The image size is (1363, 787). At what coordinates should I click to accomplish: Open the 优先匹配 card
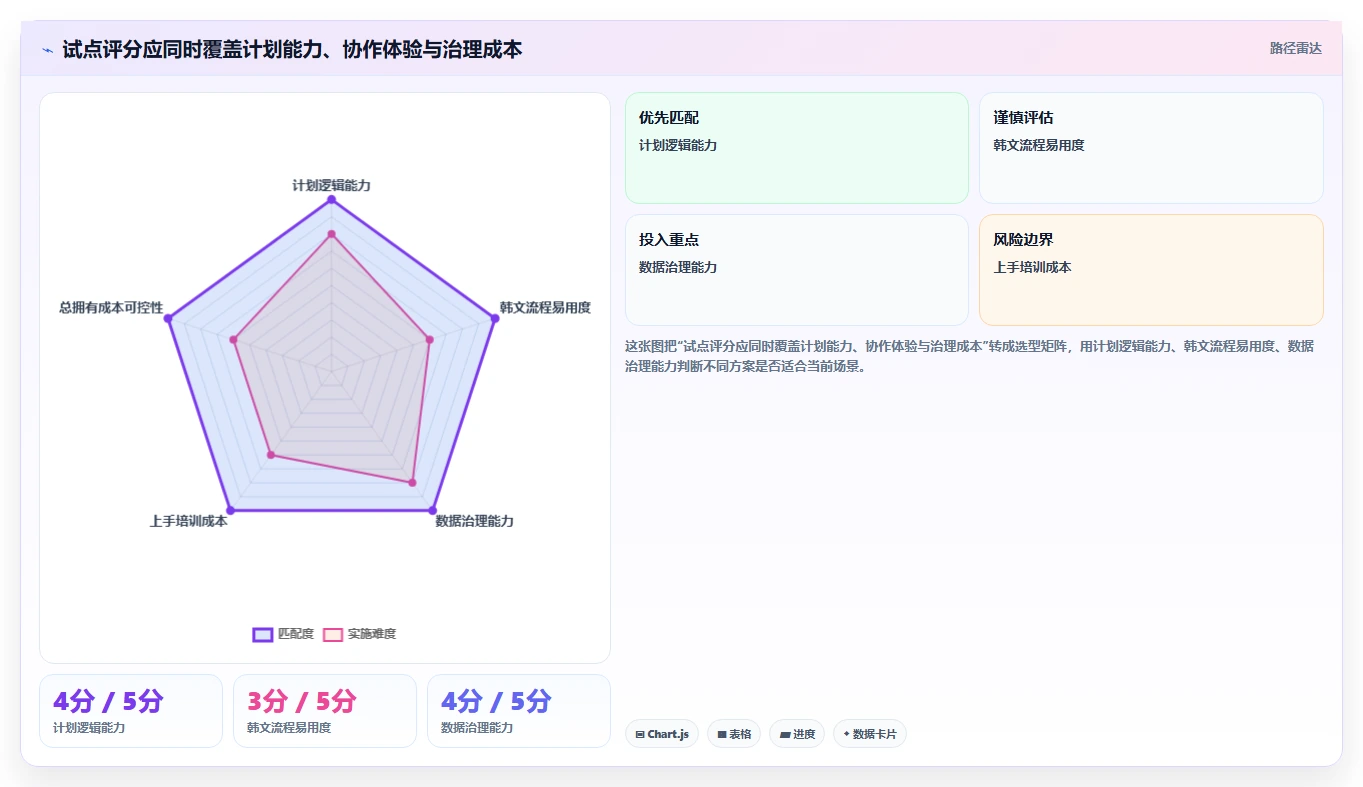tap(797, 148)
